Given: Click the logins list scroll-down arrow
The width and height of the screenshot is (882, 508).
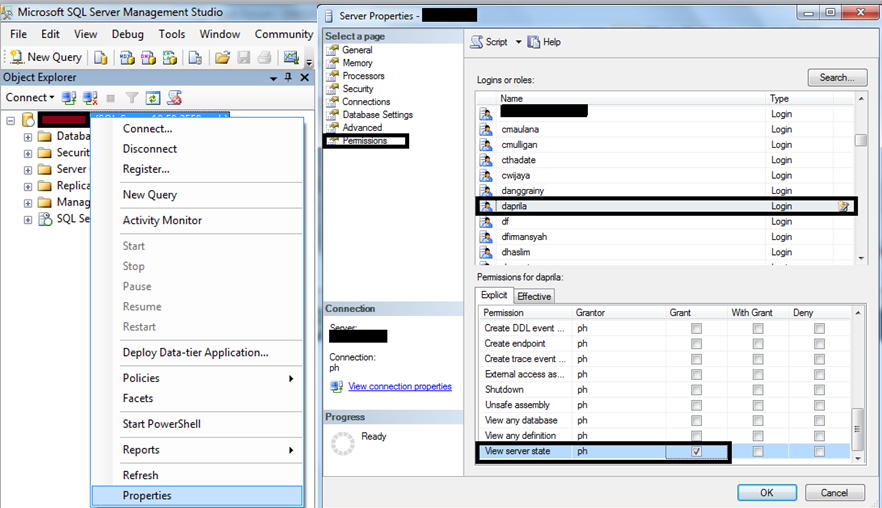Looking at the screenshot, I should [x=861, y=258].
